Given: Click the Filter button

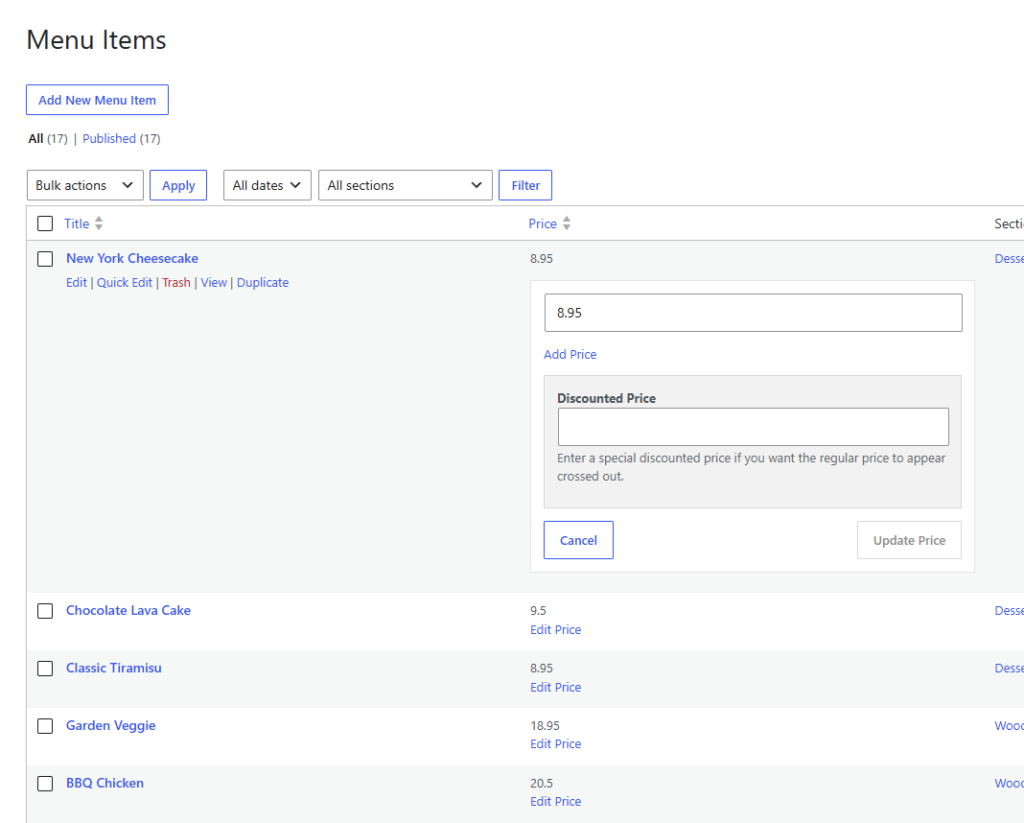Looking at the screenshot, I should [x=525, y=186].
